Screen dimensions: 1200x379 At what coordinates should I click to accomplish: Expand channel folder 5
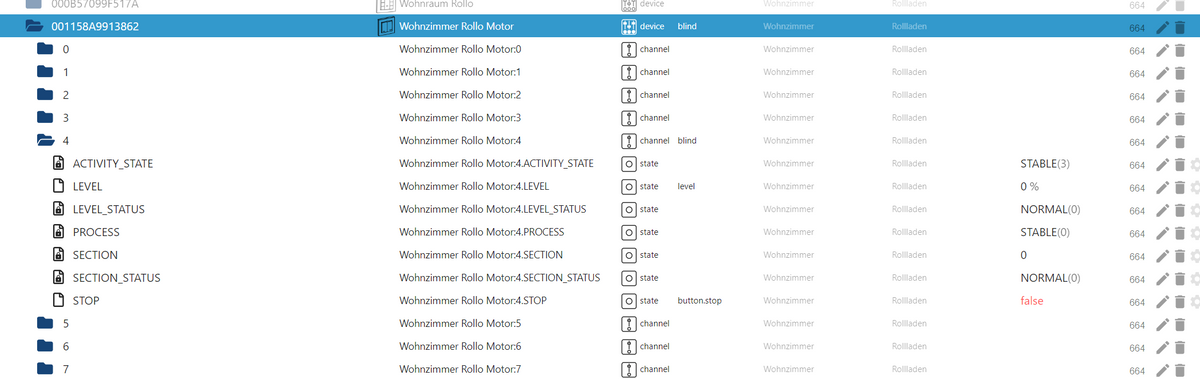(44, 324)
